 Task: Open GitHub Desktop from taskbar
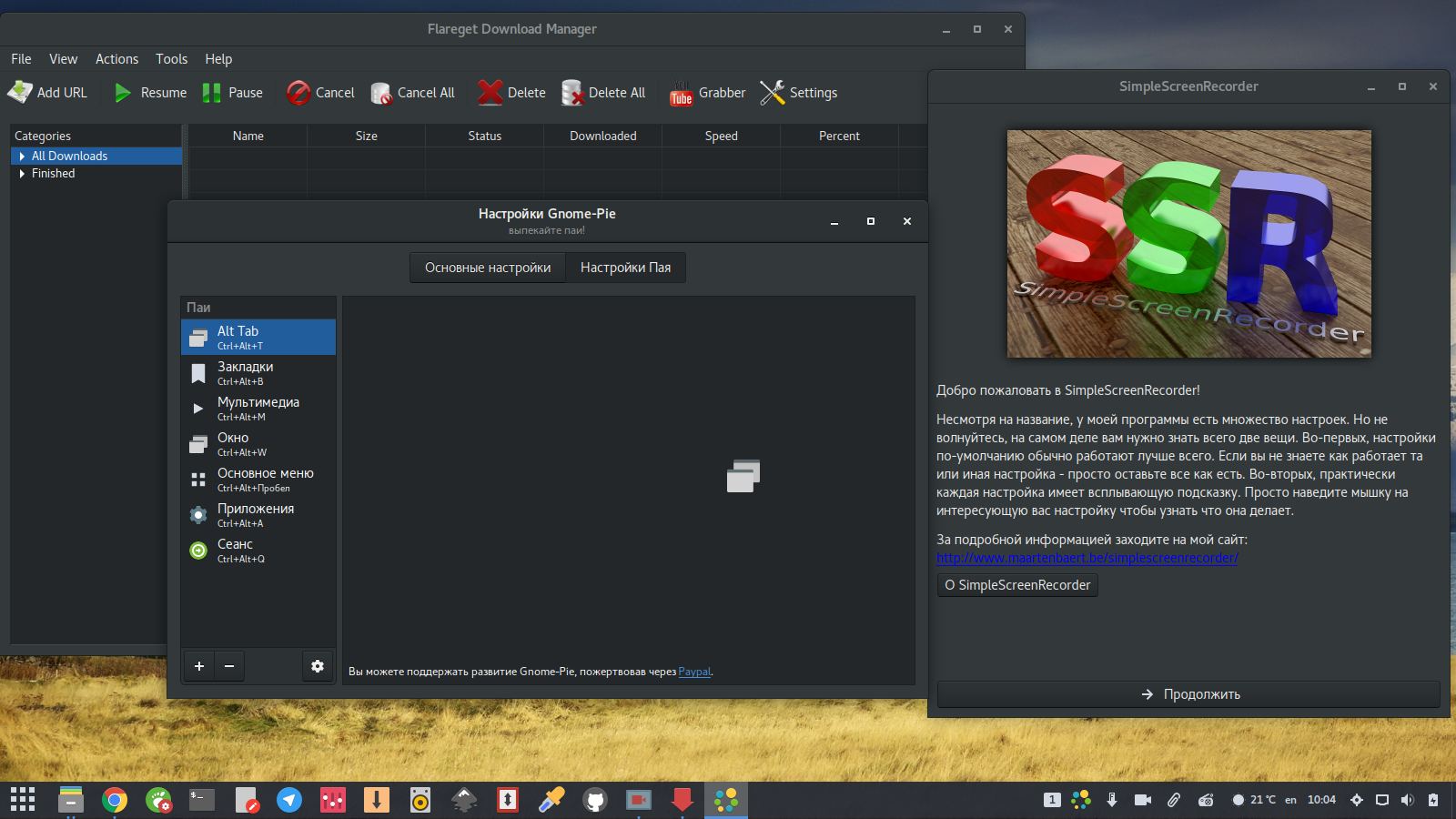coord(595,800)
